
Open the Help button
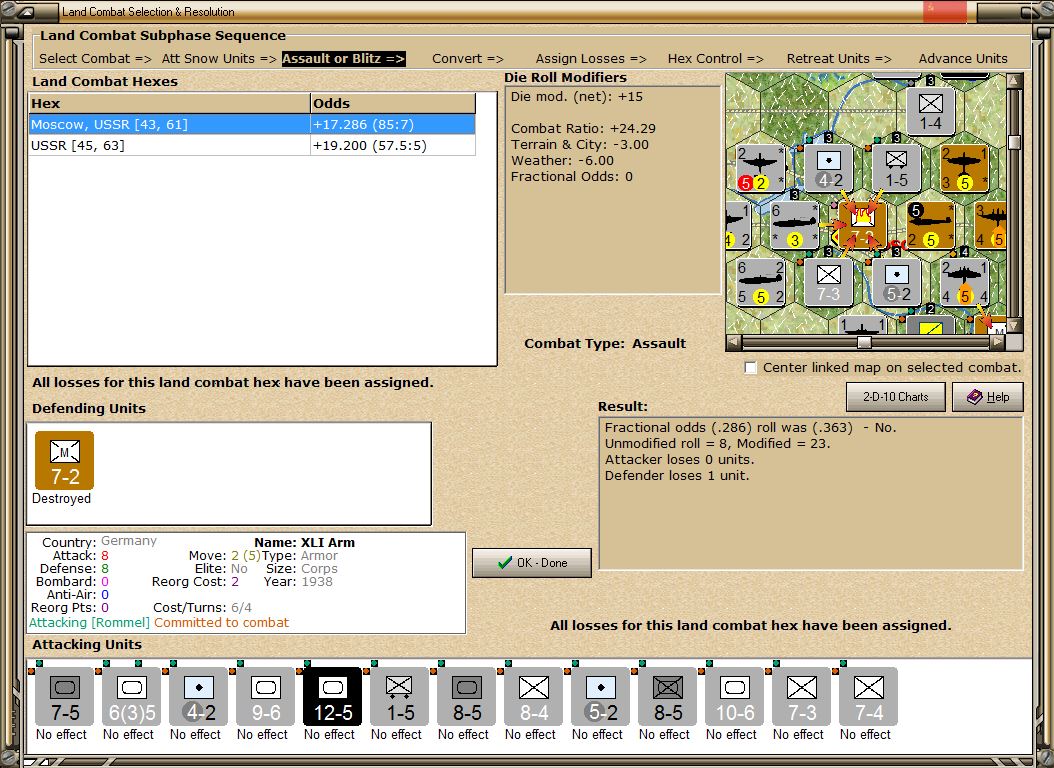987,397
